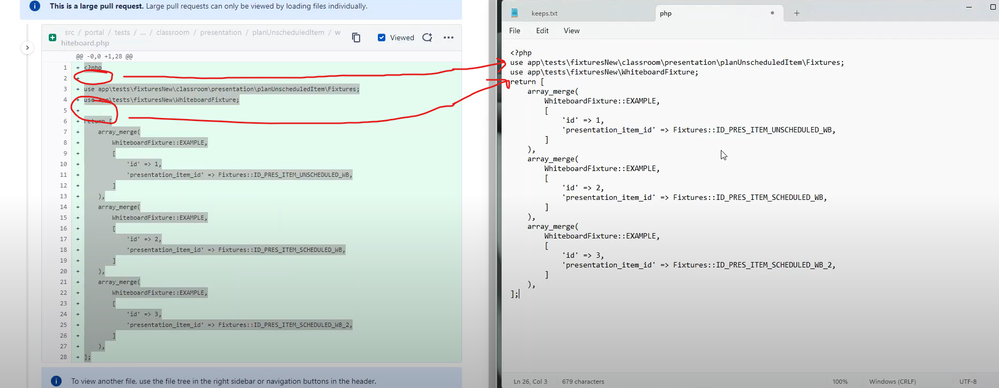Click the Notepad app icon in title bar
The width and height of the screenshot is (999, 388).
pyautogui.click(x=515, y=13)
